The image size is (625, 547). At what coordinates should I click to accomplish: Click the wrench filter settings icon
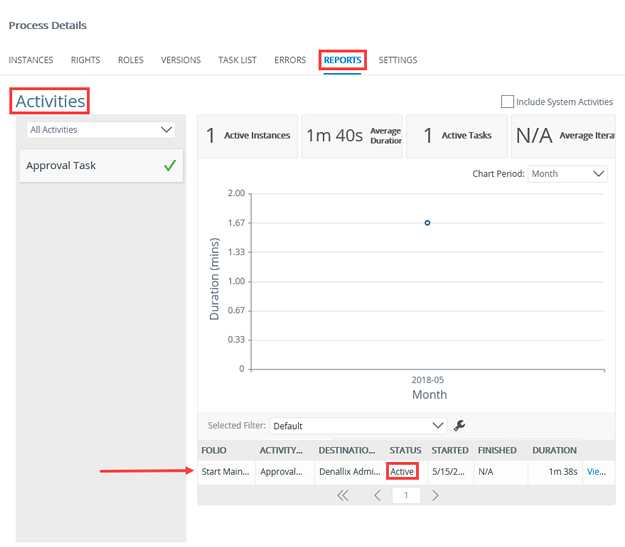[460, 425]
